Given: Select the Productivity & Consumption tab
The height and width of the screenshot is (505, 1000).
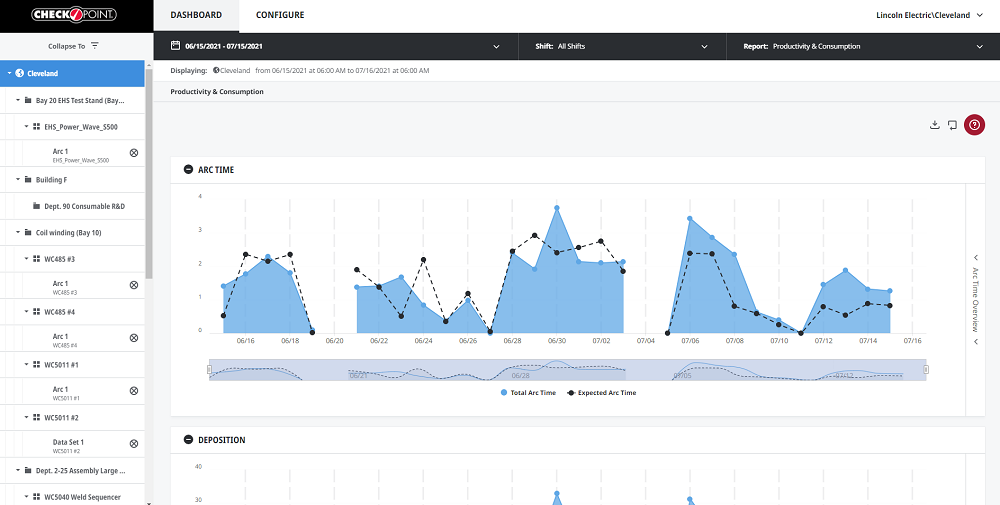Looking at the screenshot, I should point(217,92).
